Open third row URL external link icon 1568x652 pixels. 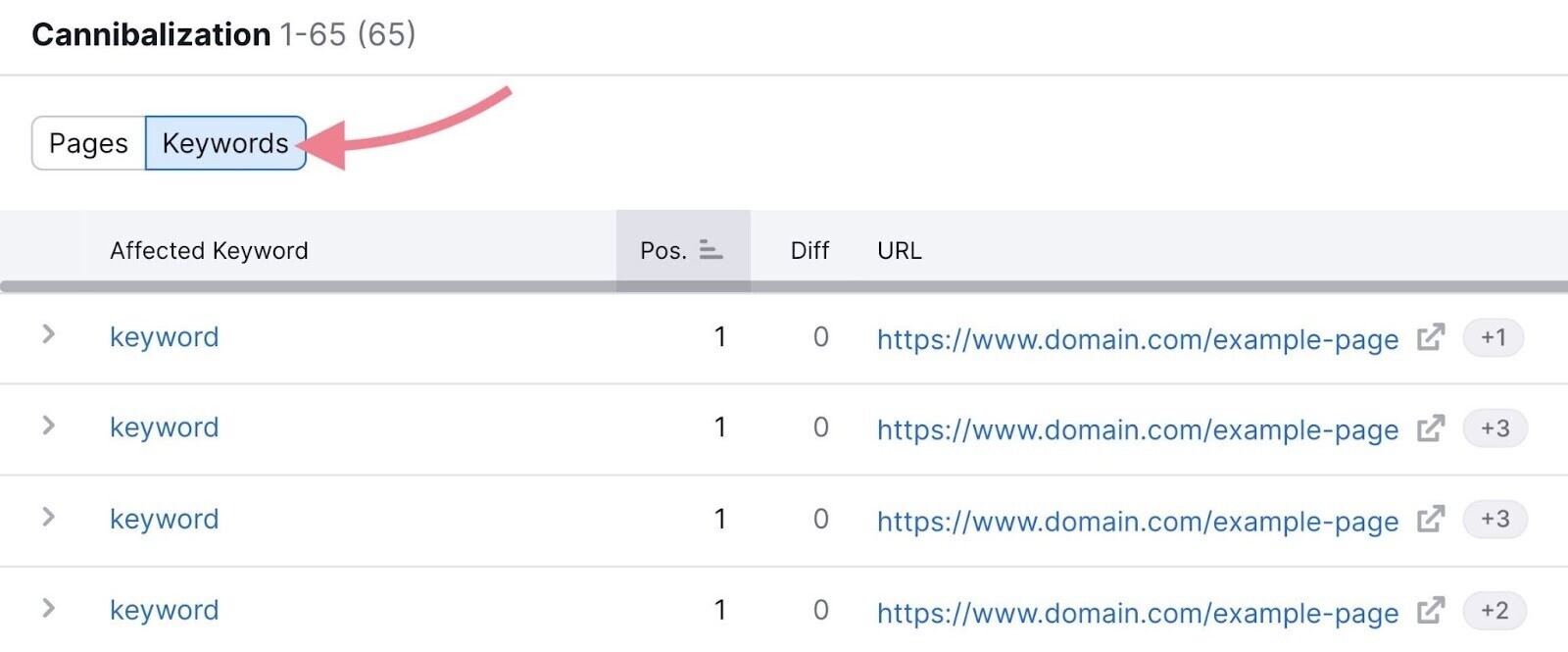(1430, 520)
